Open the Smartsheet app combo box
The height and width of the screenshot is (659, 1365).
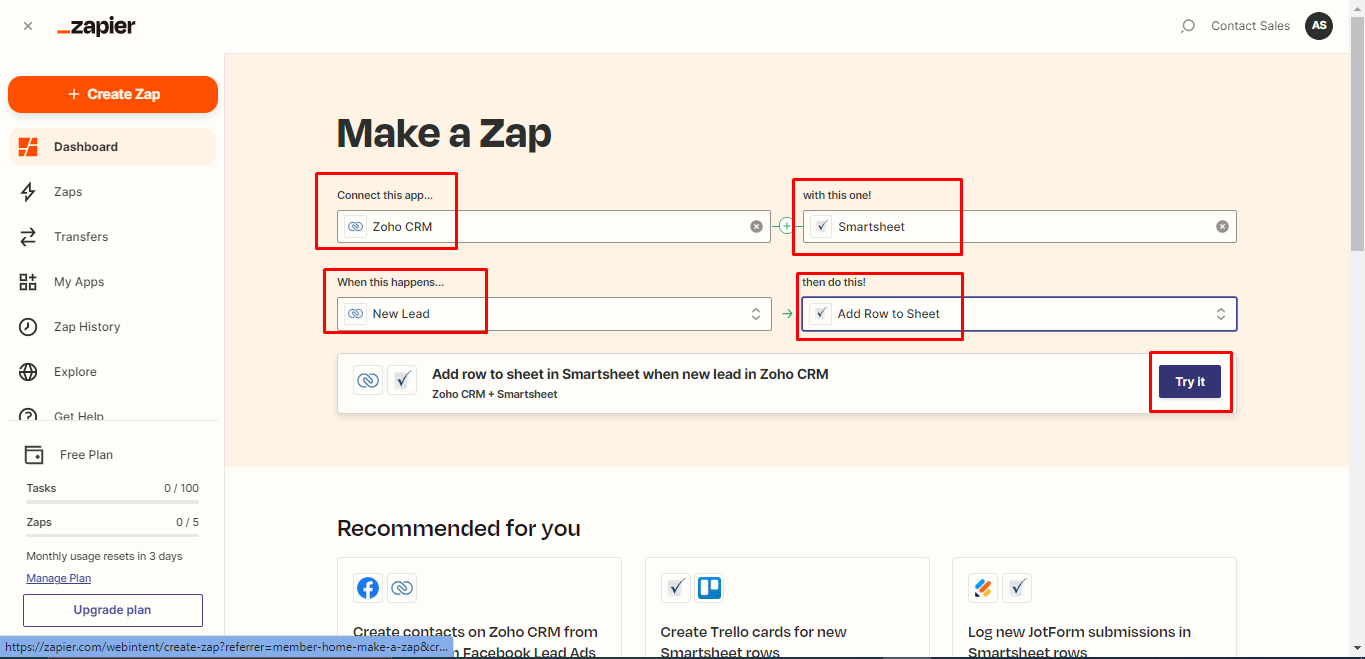point(1019,227)
